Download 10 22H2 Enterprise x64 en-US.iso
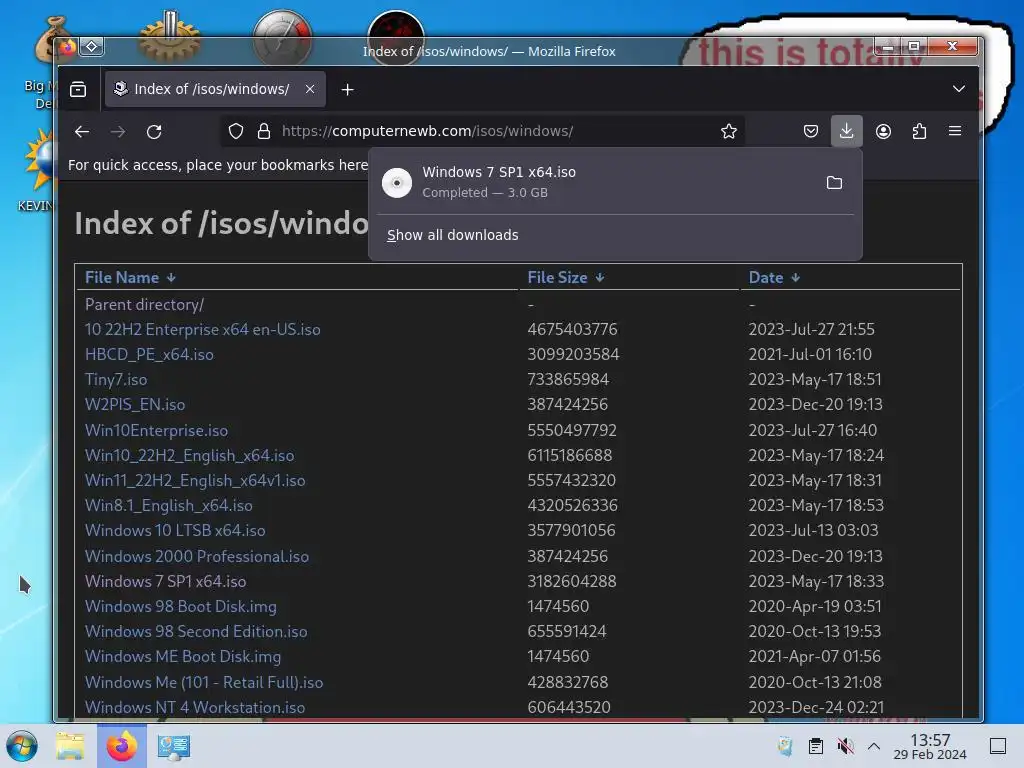This screenshot has width=1024, height=768. [x=202, y=329]
